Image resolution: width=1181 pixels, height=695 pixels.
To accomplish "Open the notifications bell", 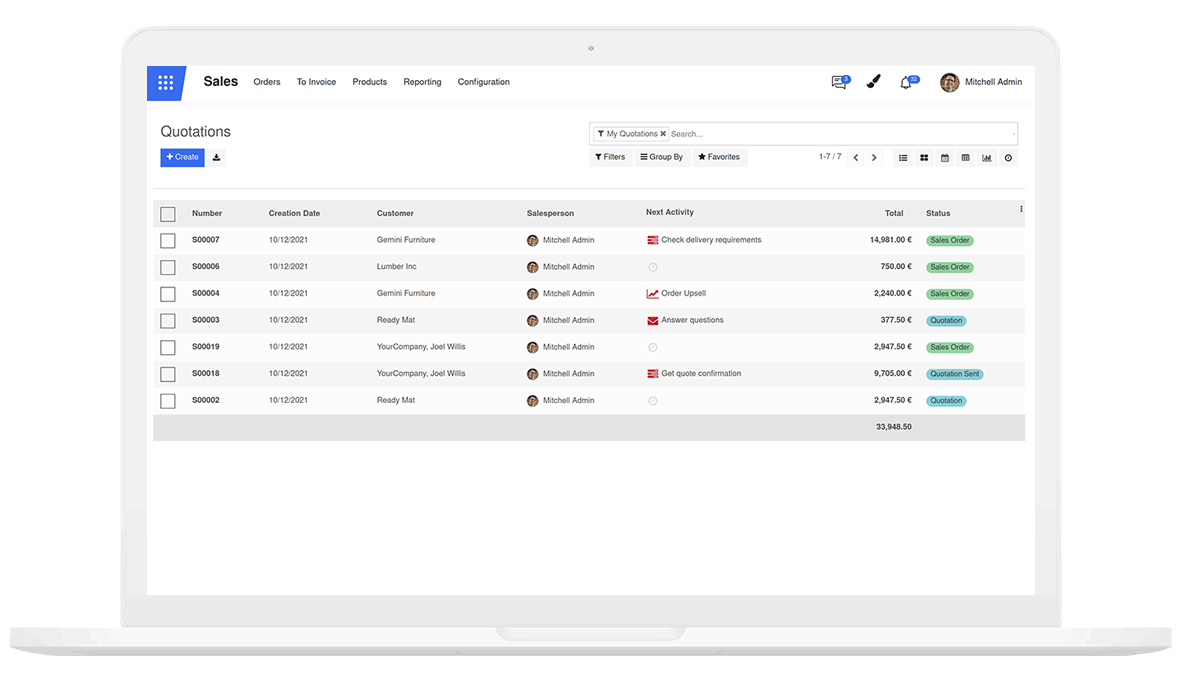I will point(906,83).
